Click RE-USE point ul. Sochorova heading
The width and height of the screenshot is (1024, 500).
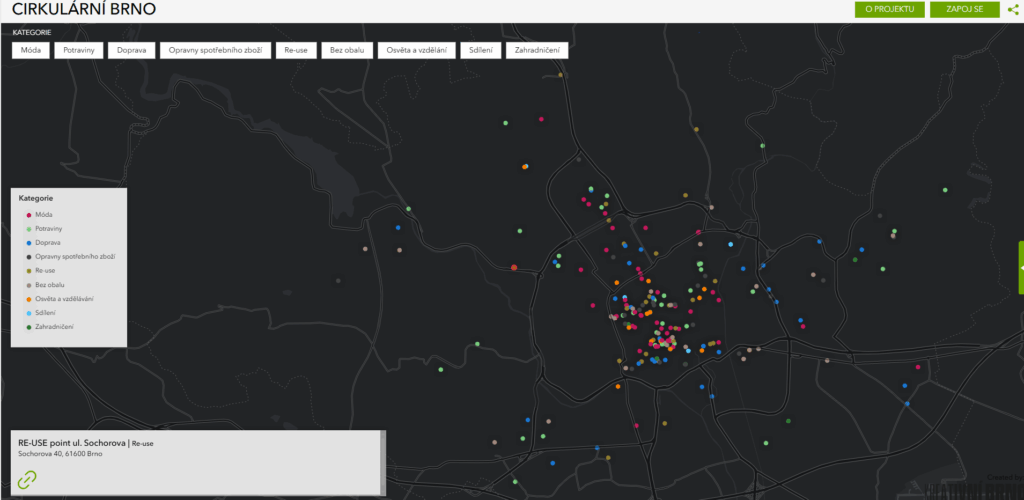pyautogui.click(x=72, y=442)
